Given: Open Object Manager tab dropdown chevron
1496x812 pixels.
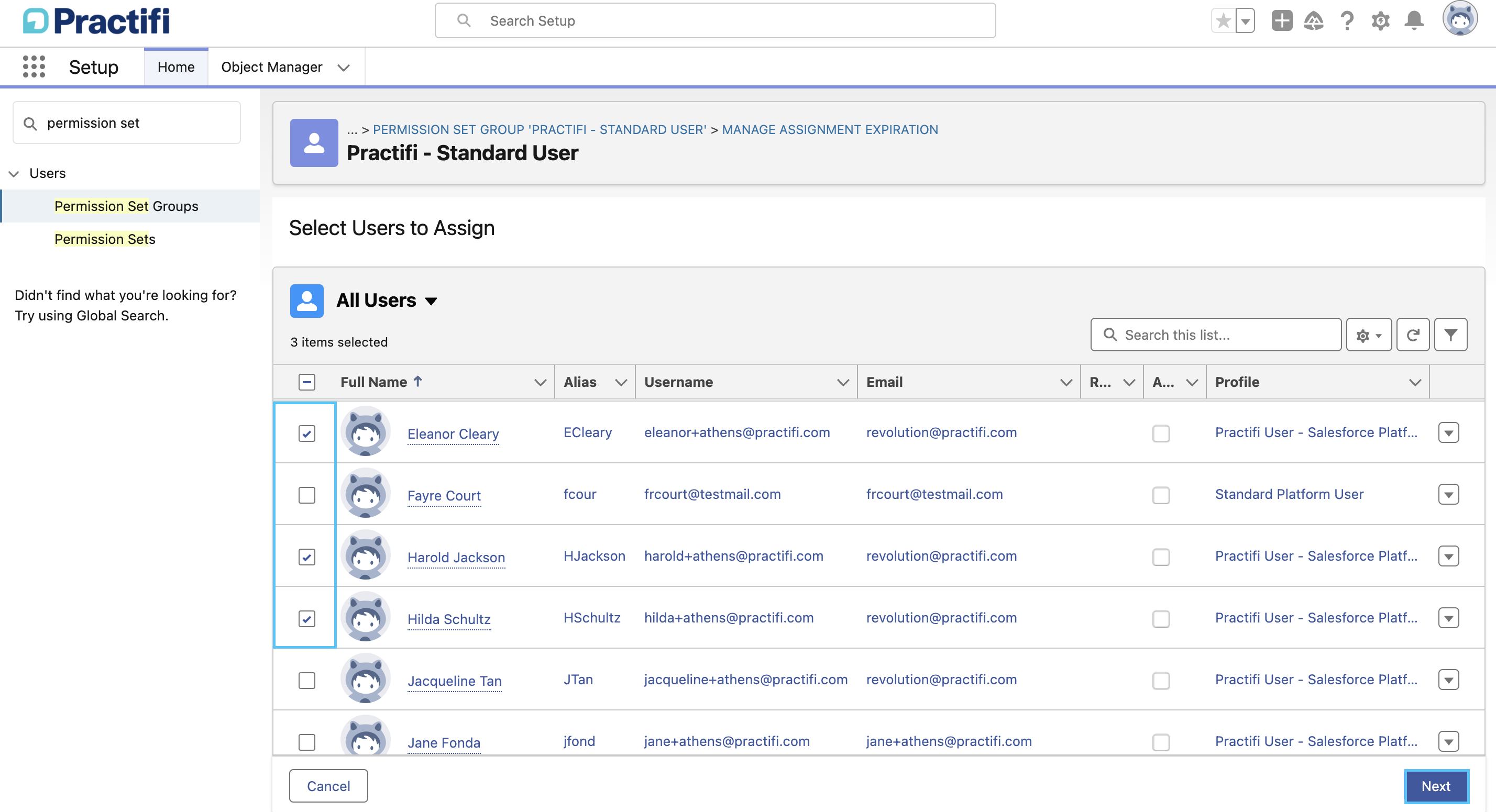Looking at the screenshot, I should (x=344, y=68).
